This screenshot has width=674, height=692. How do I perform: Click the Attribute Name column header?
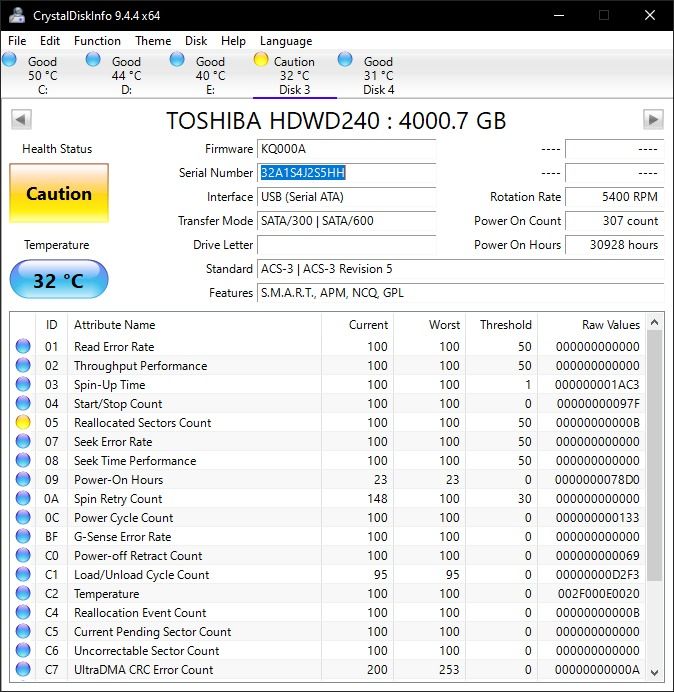coord(195,325)
